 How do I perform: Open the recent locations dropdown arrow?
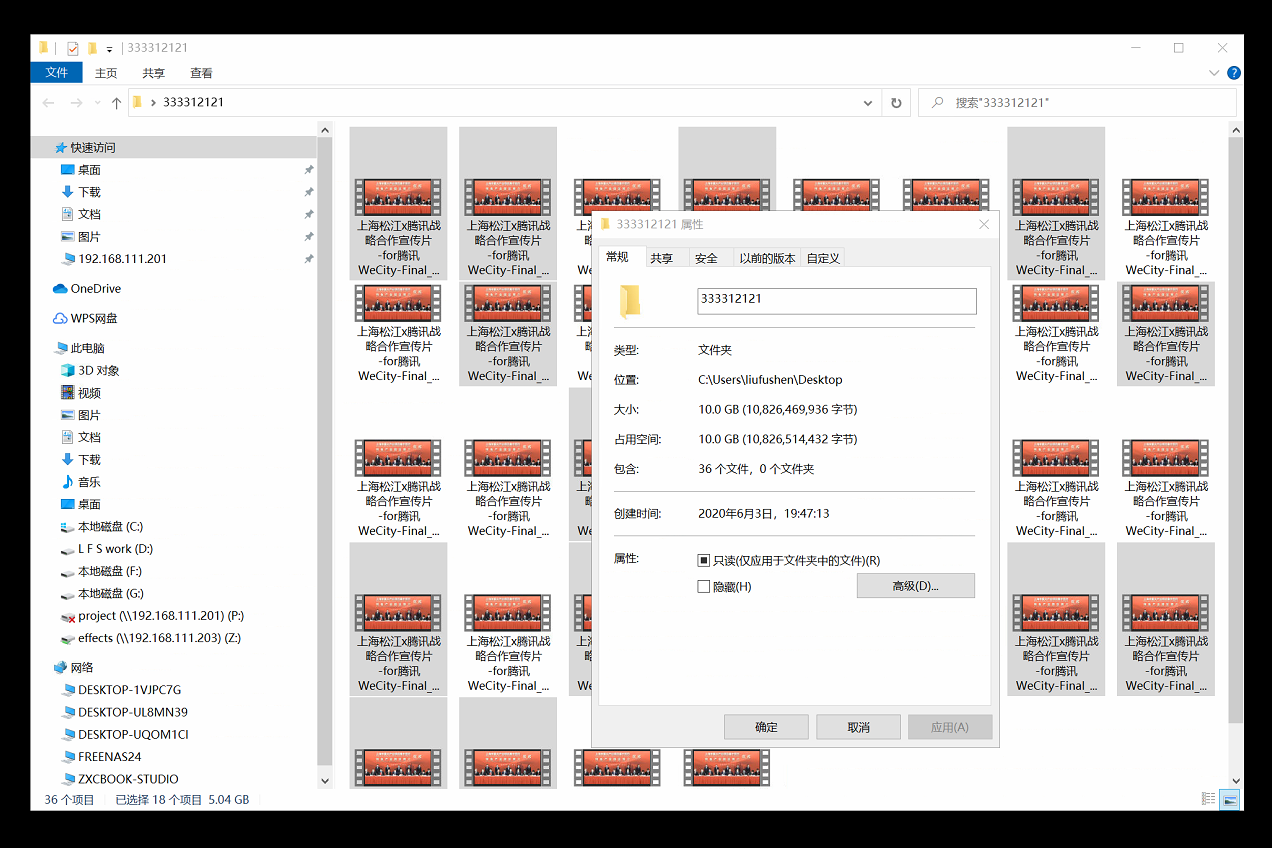pos(97,102)
